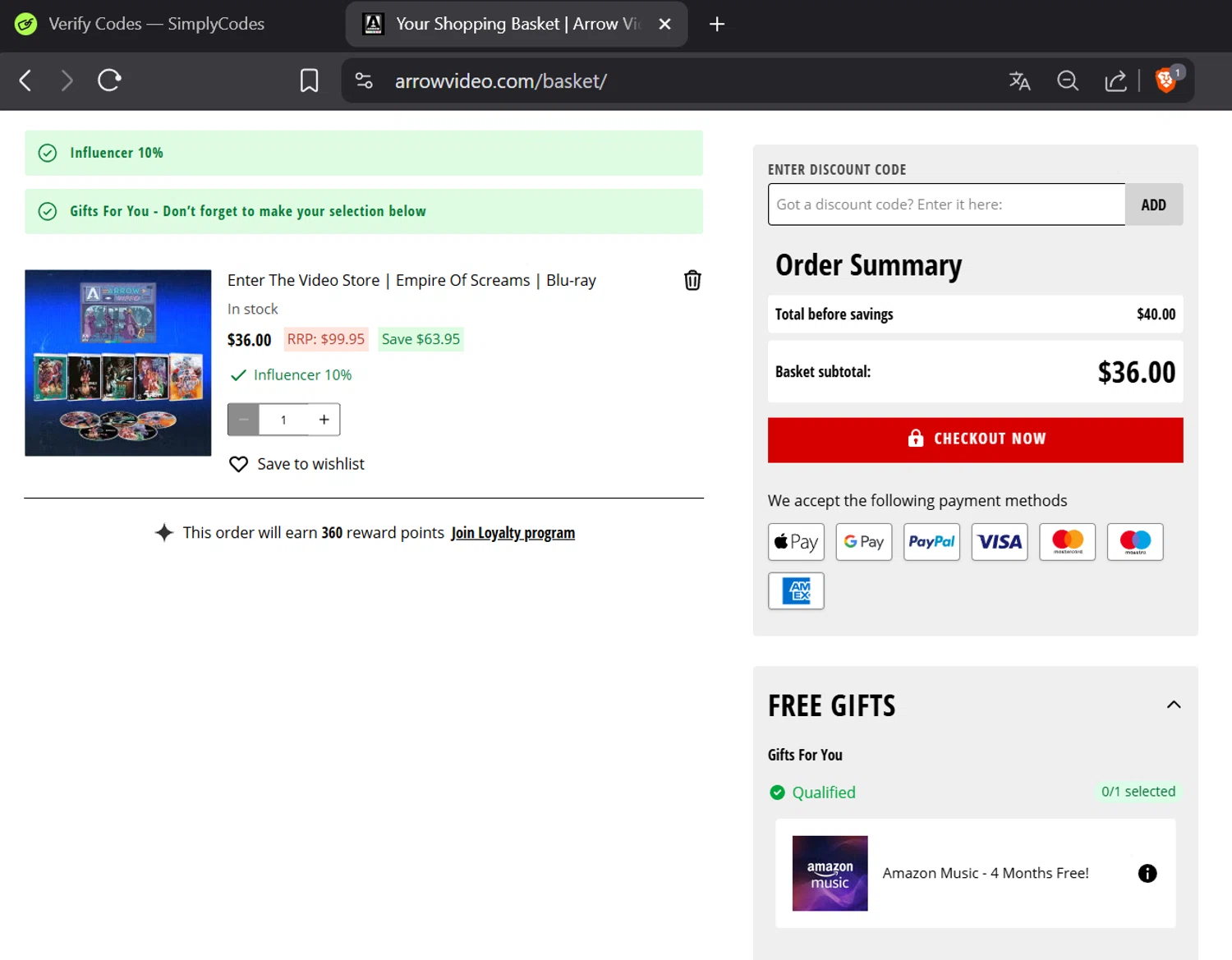Viewport: 1232px width, 960px height.
Task: Open site settings icon beside URL
Action: pos(364,80)
